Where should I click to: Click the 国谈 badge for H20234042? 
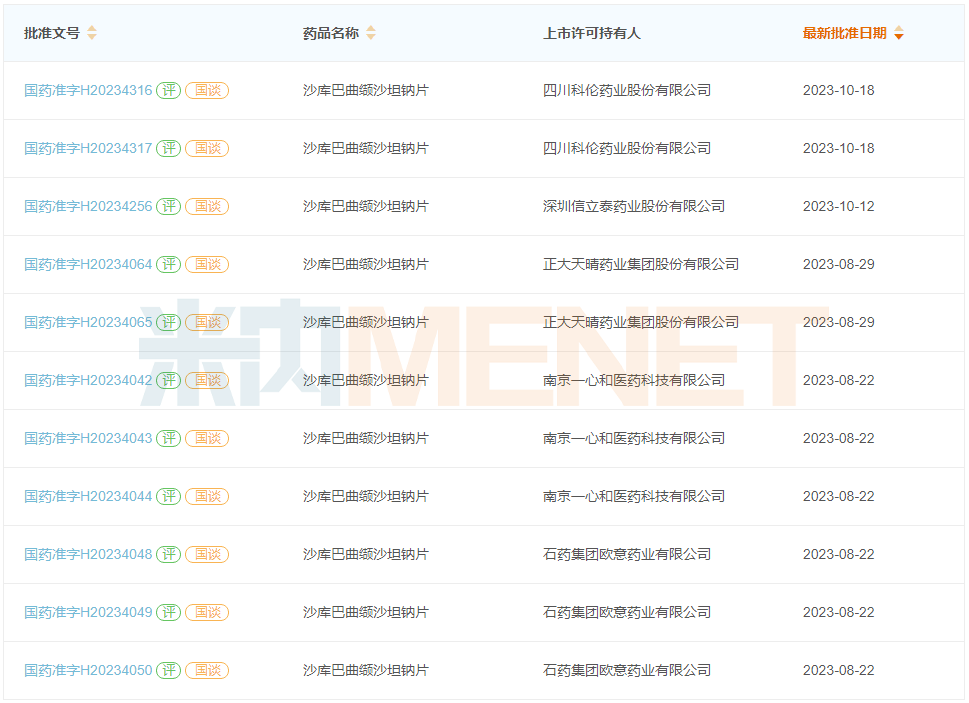[x=207, y=381]
